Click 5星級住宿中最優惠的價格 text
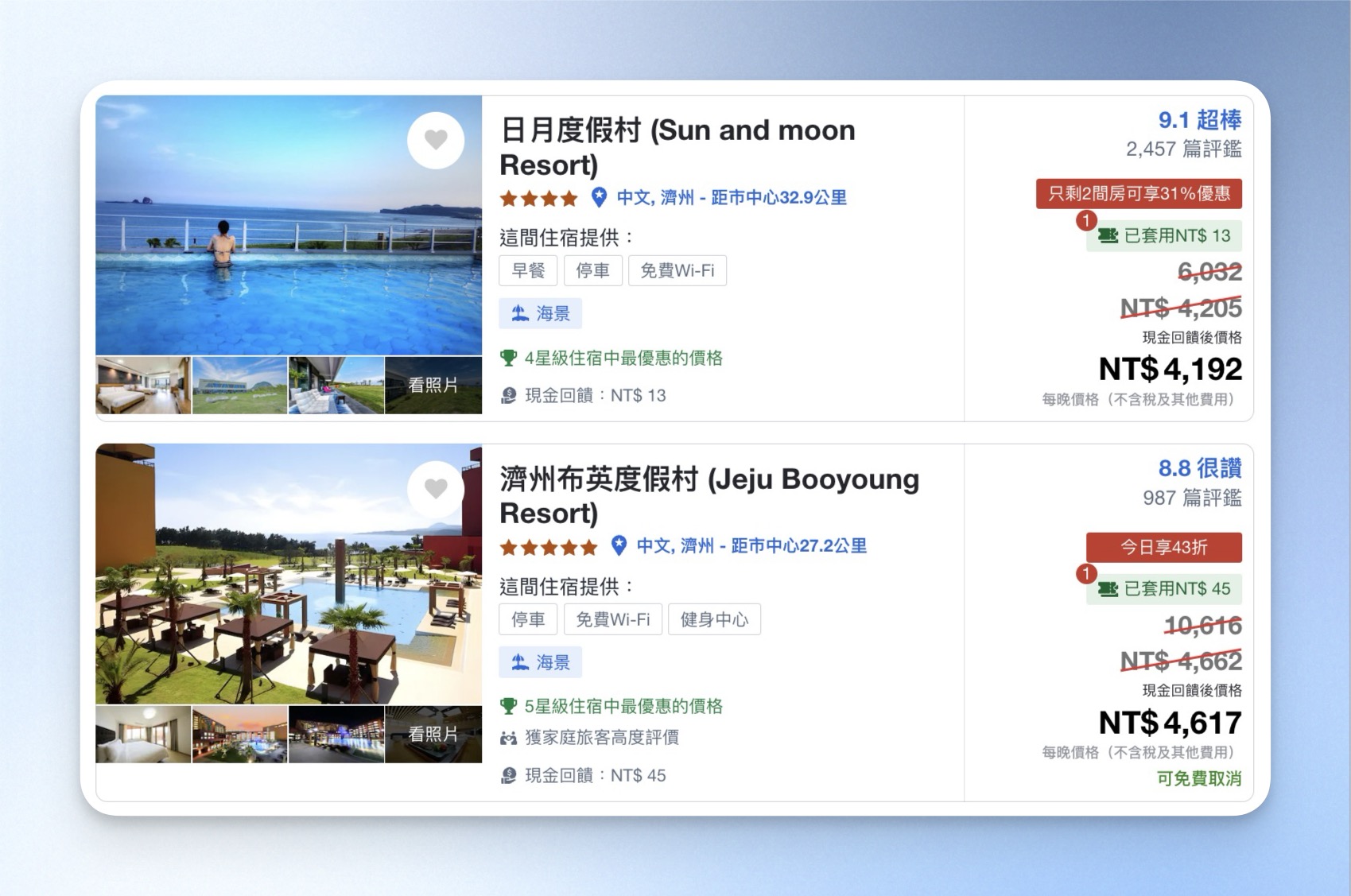1351x896 pixels. click(623, 707)
